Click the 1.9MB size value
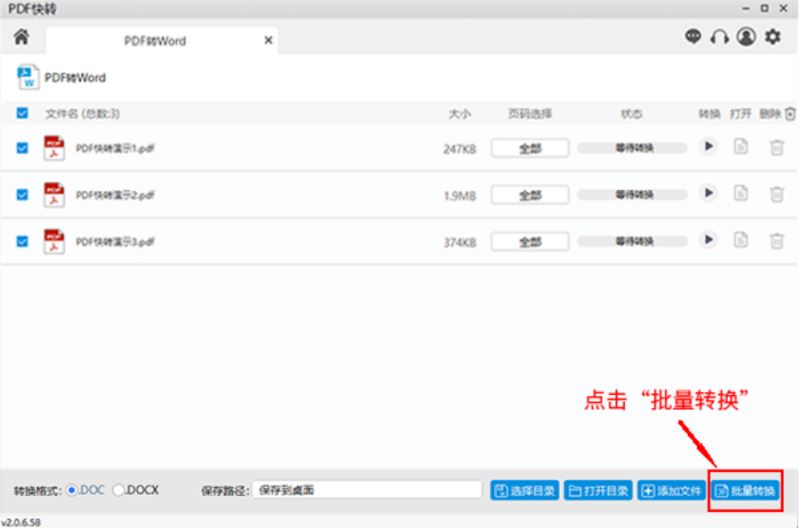Image resolution: width=800 pixels, height=528 pixels. pos(460,196)
